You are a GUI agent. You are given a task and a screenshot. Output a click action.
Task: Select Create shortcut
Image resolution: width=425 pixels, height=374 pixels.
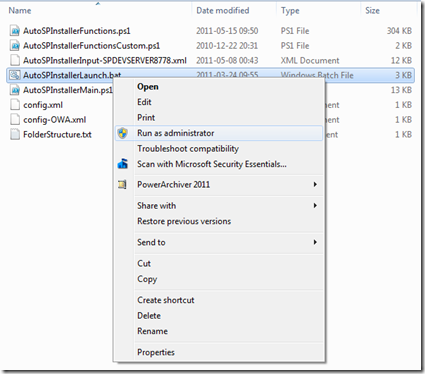[219, 300]
